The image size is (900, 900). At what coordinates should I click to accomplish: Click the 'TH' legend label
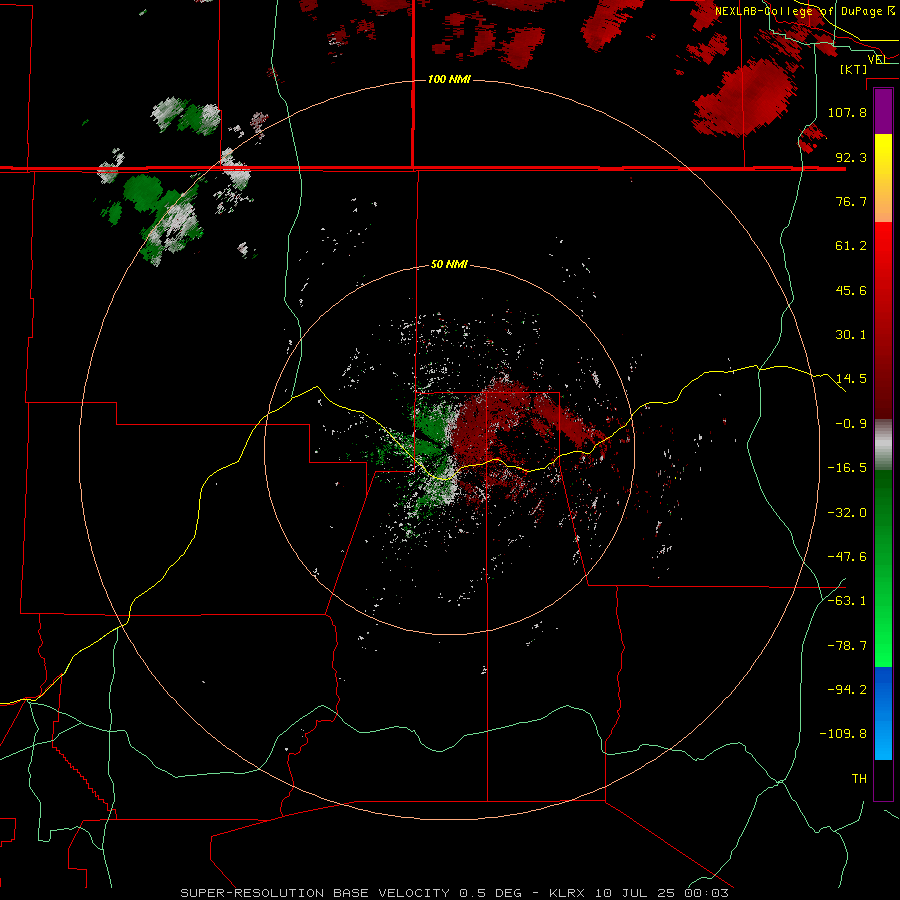(859, 779)
